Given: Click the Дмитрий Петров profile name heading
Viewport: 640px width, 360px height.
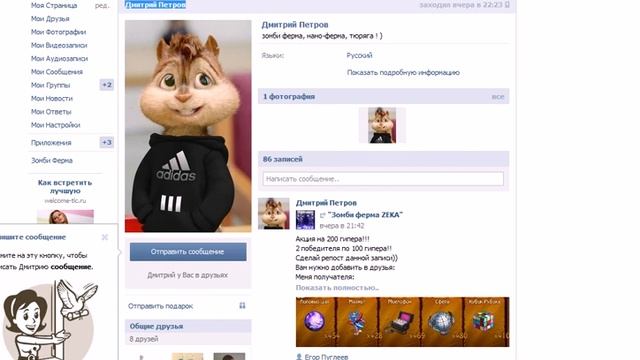Looking at the screenshot, I should point(295,24).
